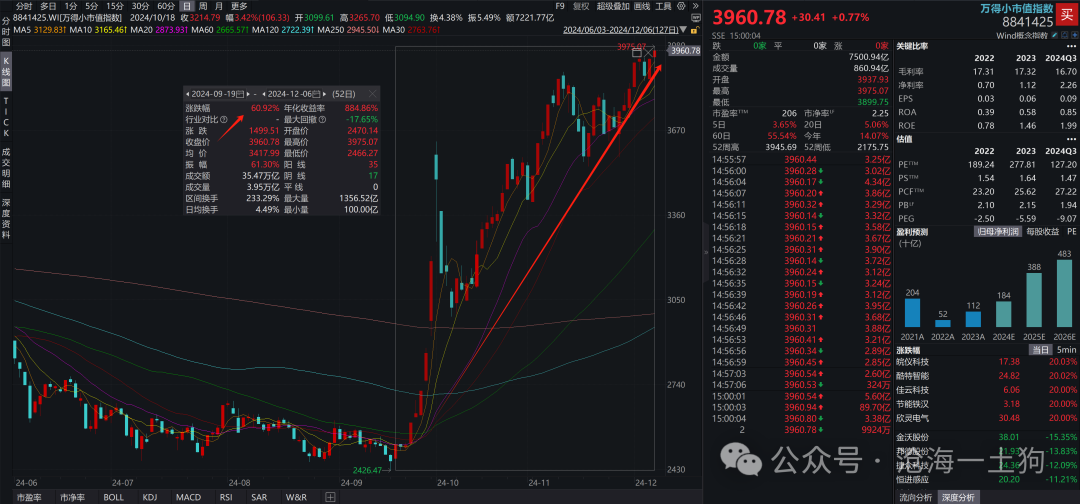Switch to 每股收益 forecast tab
Viewport: 1080px width, 504px height.
(1044, 232)
